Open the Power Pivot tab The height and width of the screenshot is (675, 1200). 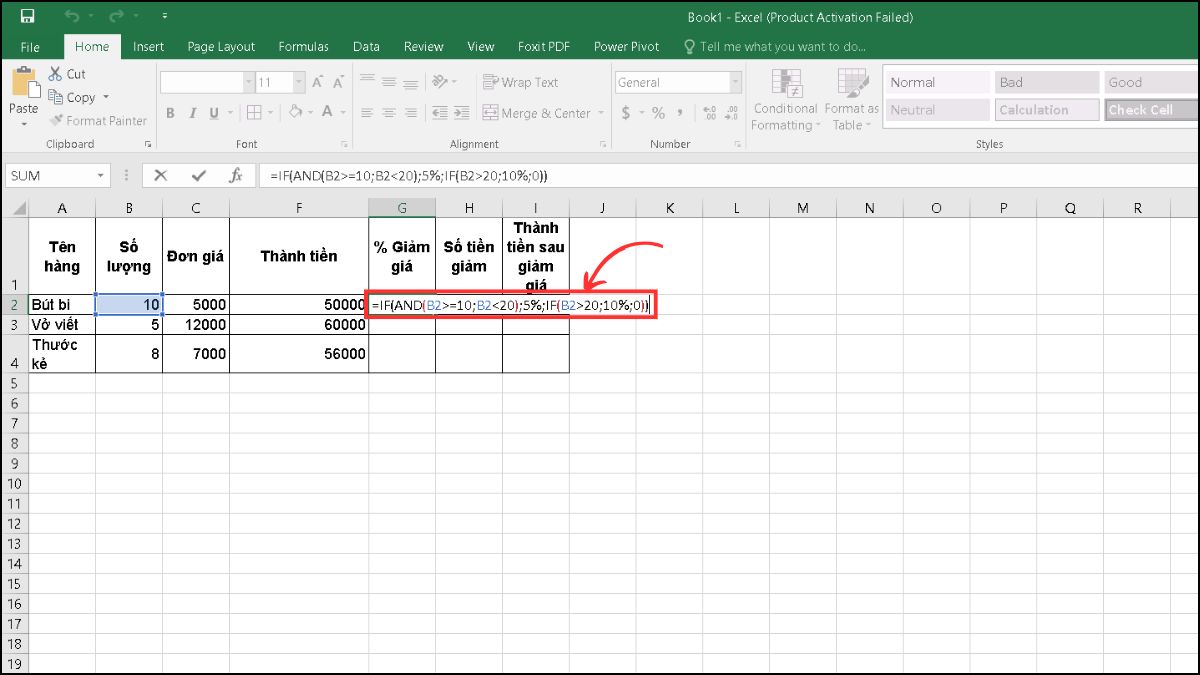tap(626, 46)
